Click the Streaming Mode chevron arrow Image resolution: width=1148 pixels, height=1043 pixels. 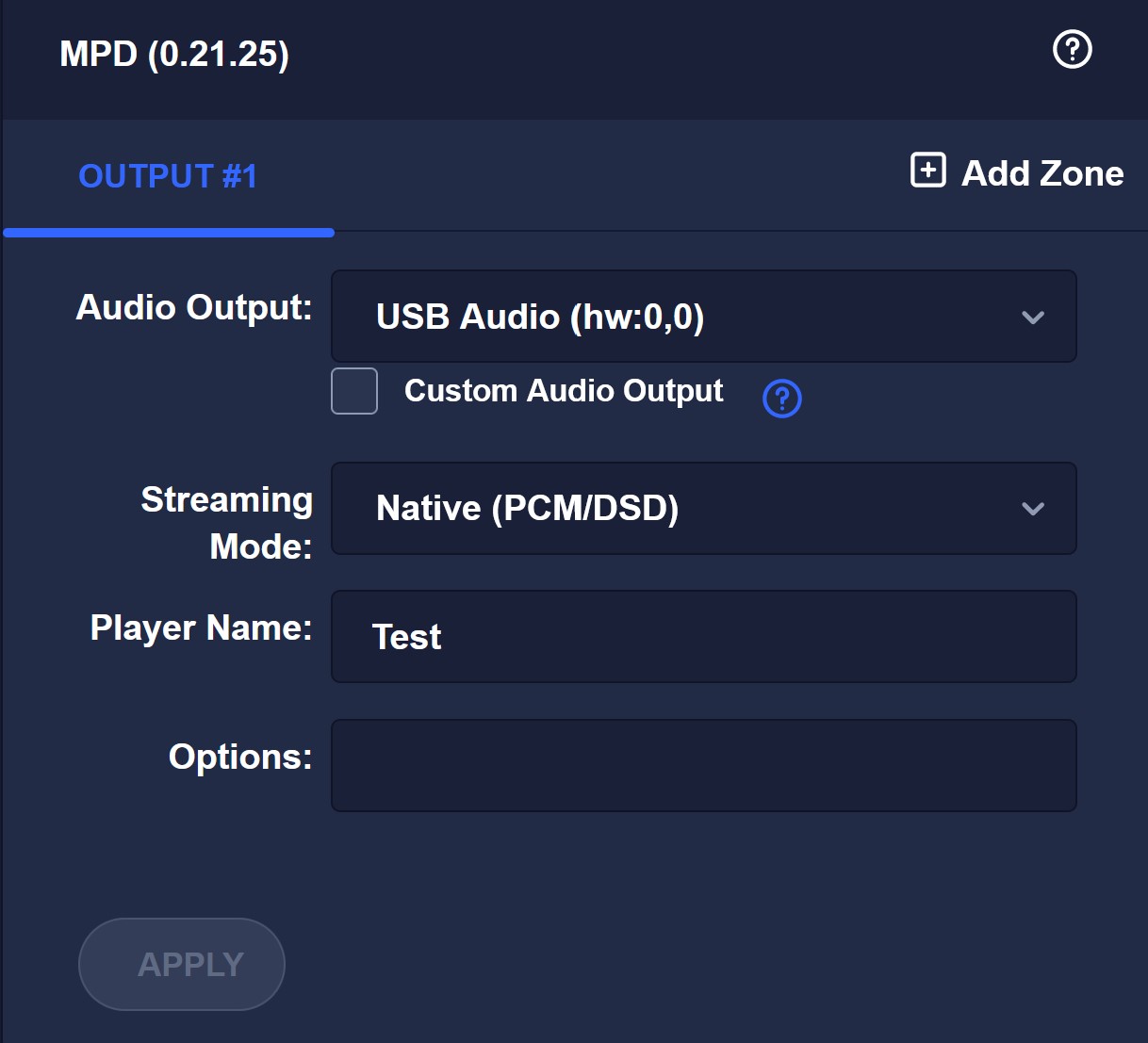(1033, 509)
